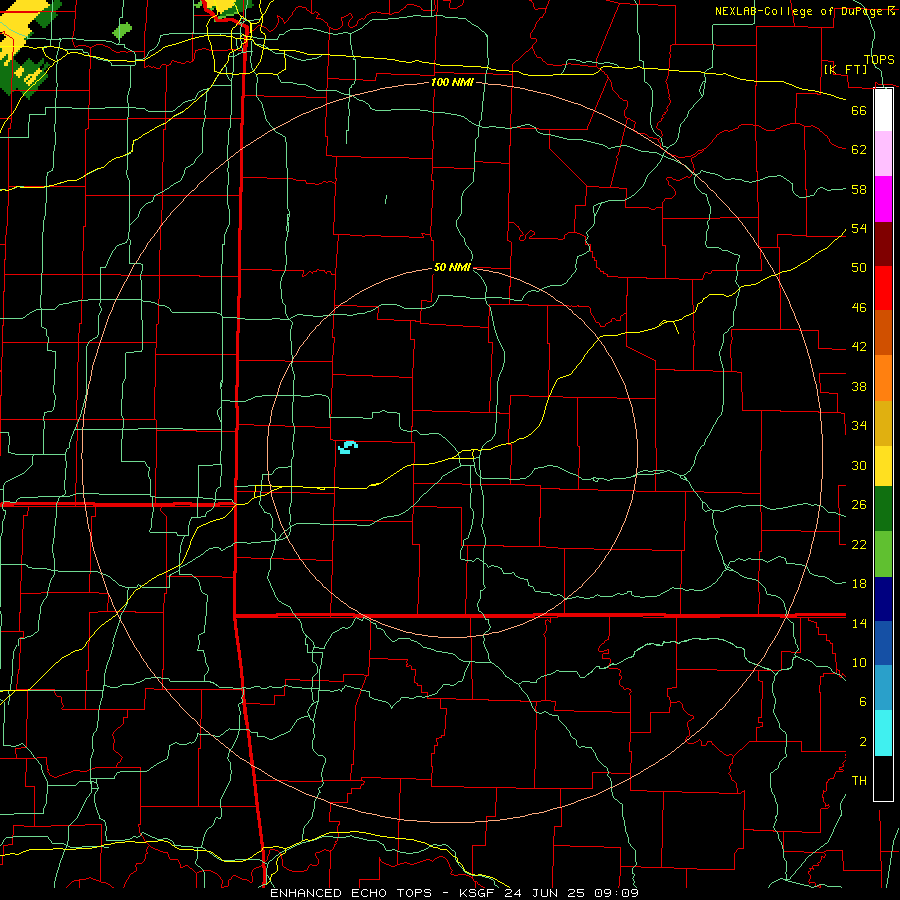The height and width of the screenshot is (900, 900).
Task: Click the 42 legend value
Action: (x=859, y=347)
